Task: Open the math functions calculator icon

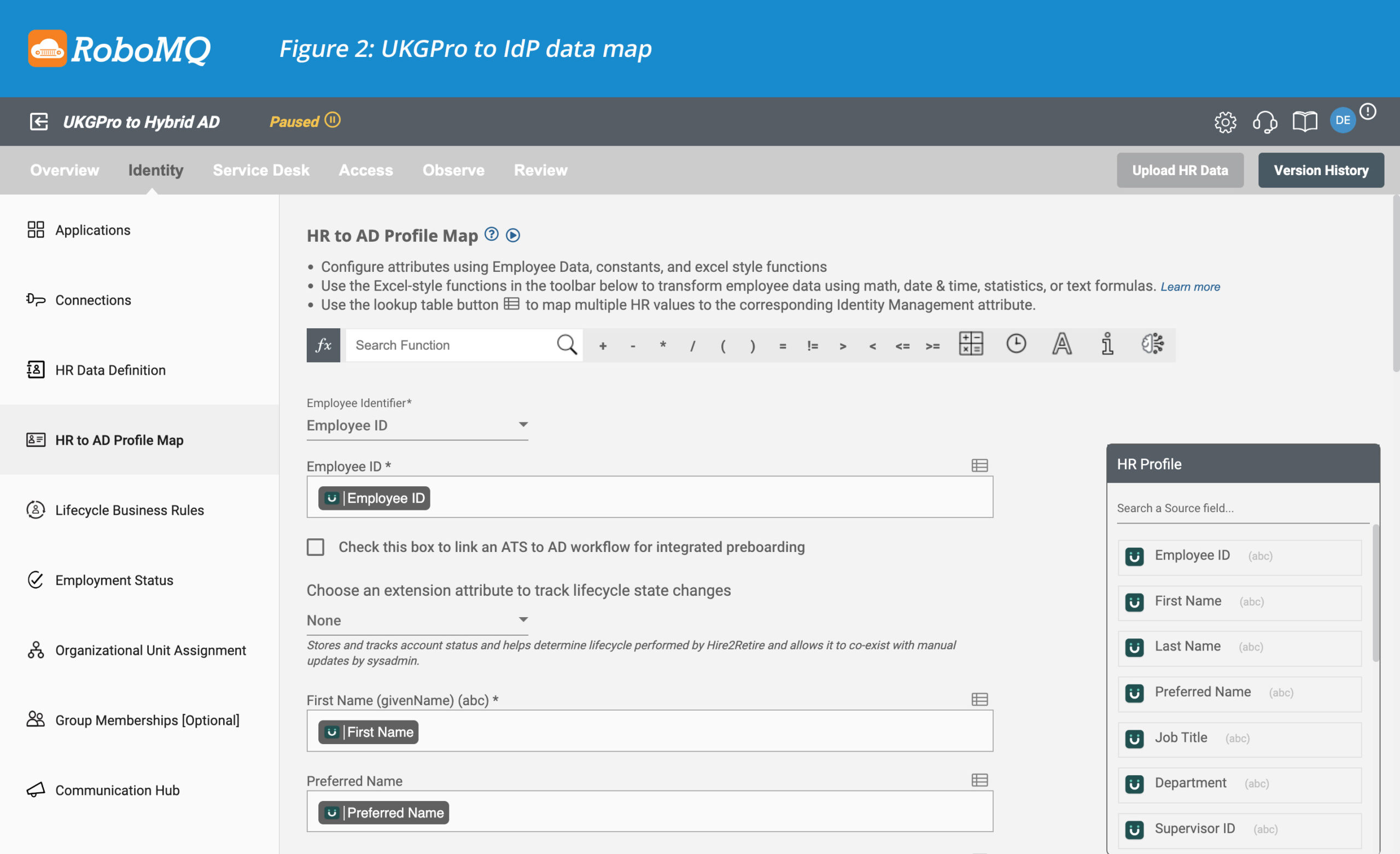Action: [971, 344]
